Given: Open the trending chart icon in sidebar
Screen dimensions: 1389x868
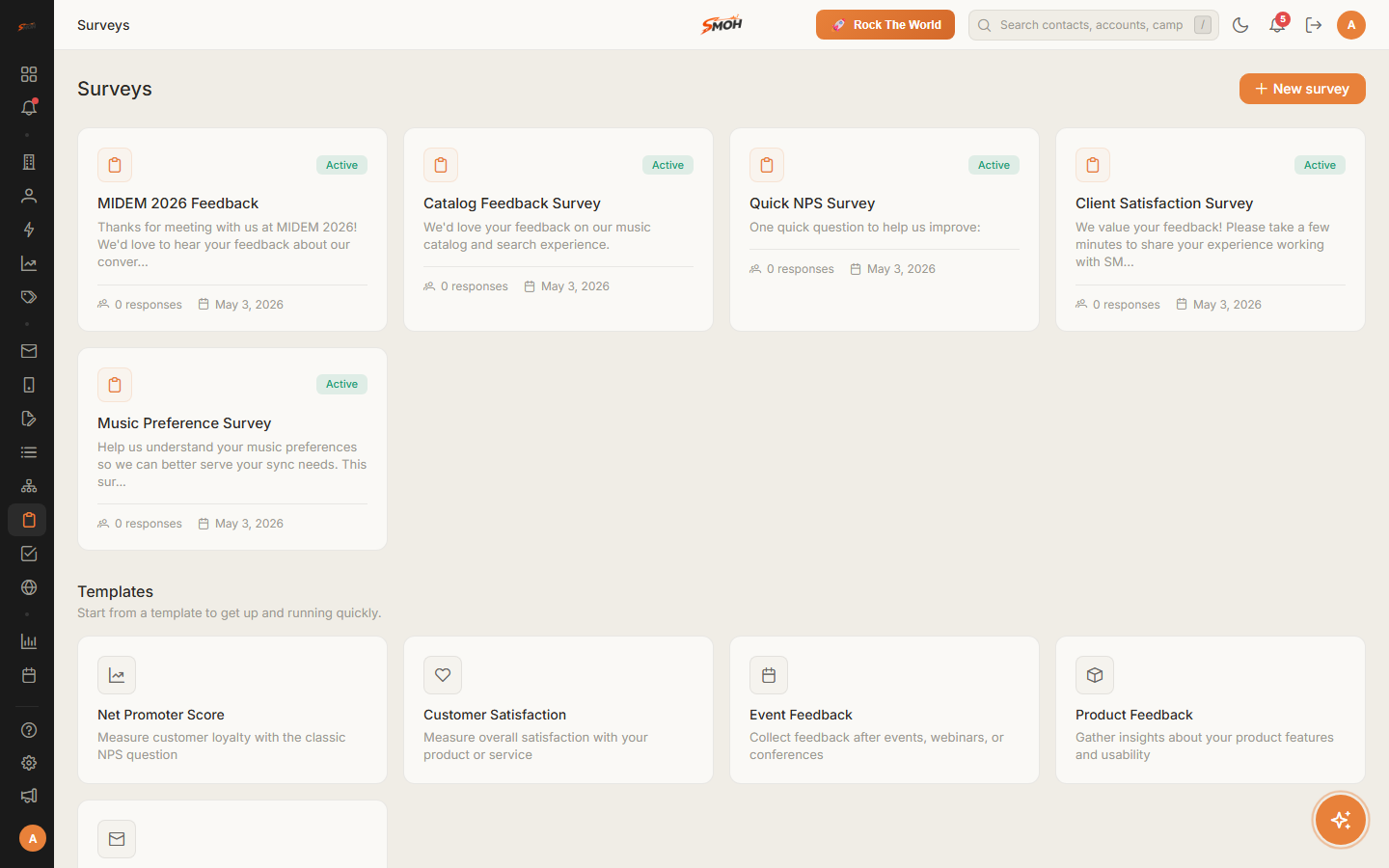Looking at the screenshot, I should point(29,263).
